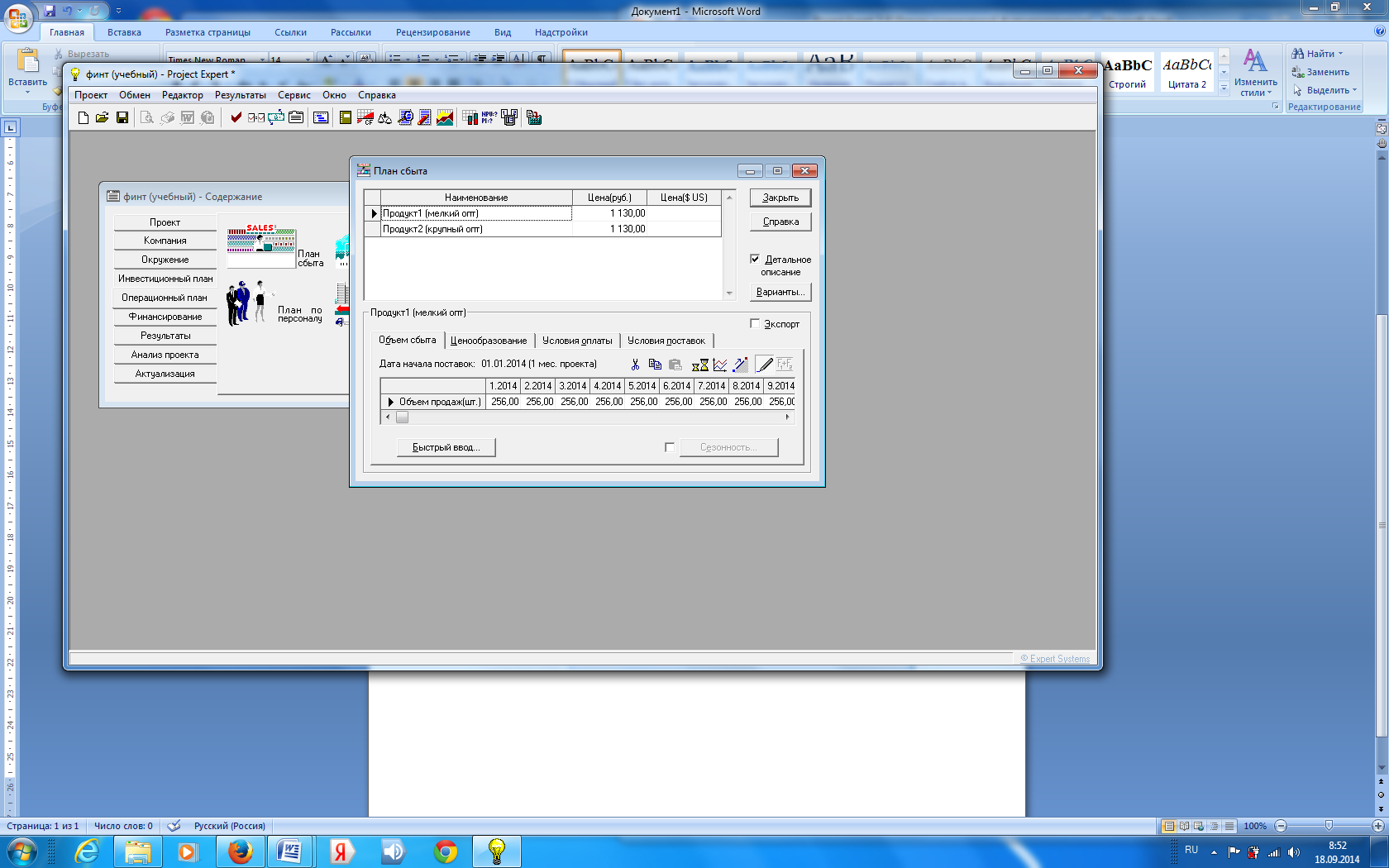Click the New project icon in Project Expert toolbar

click(x=84, y=118)
